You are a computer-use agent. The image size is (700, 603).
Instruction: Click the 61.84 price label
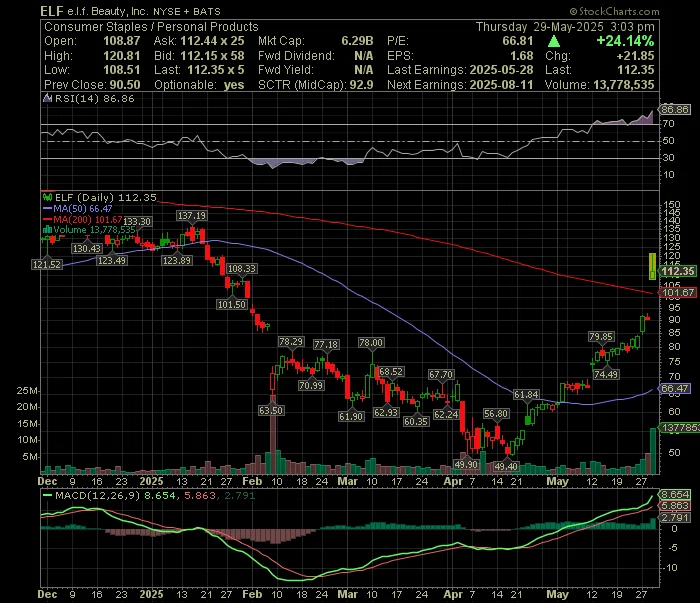(x=526, y=395)
